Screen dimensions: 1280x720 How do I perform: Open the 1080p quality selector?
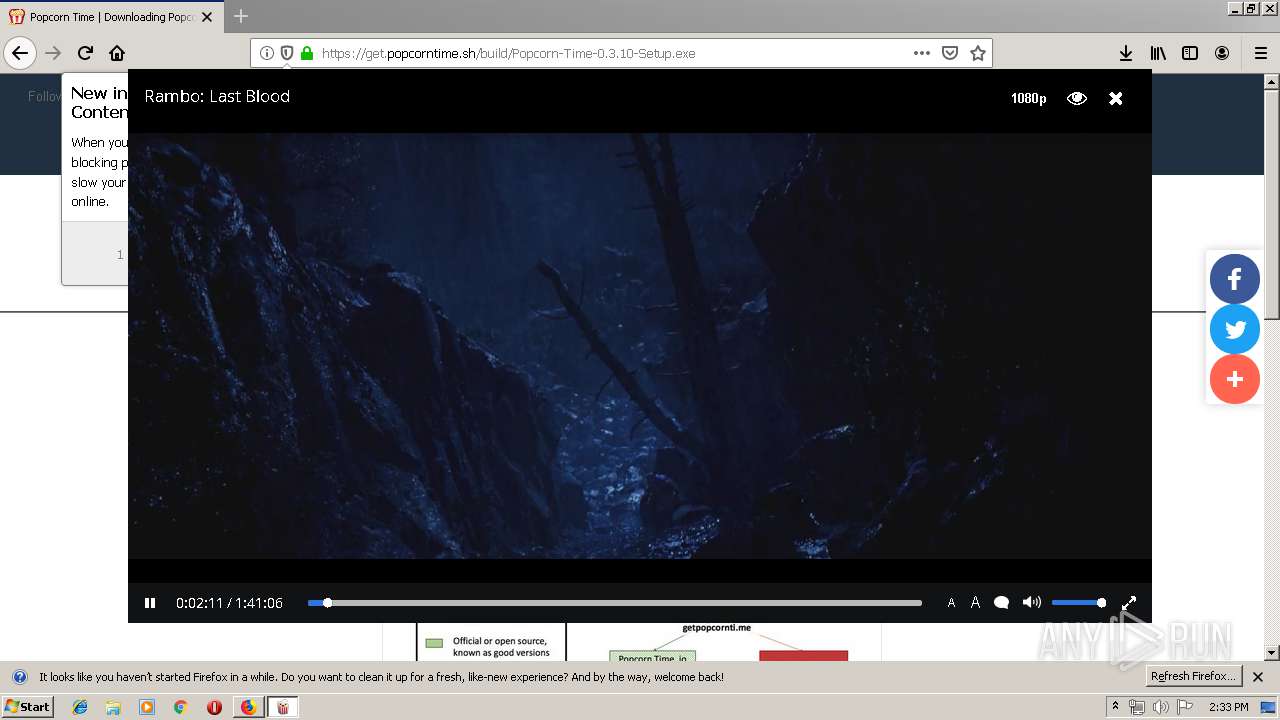click(1028, 98)
